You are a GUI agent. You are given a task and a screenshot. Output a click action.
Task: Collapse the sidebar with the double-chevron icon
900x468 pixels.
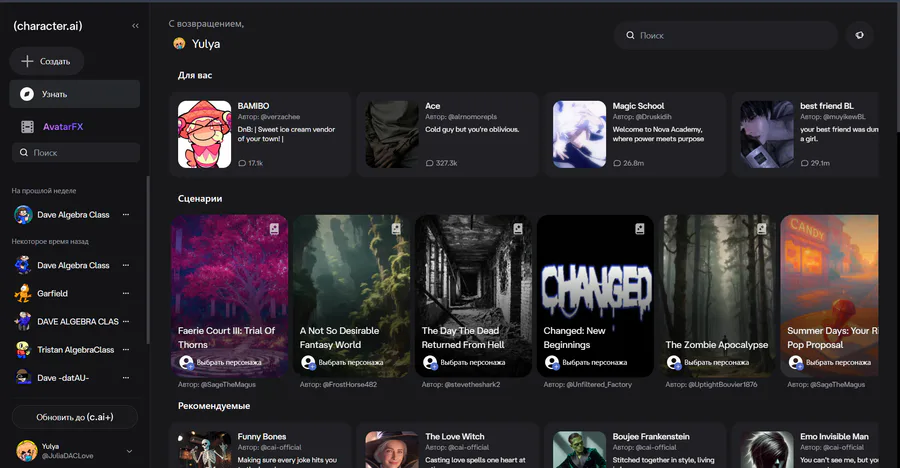tap(135, 26)
